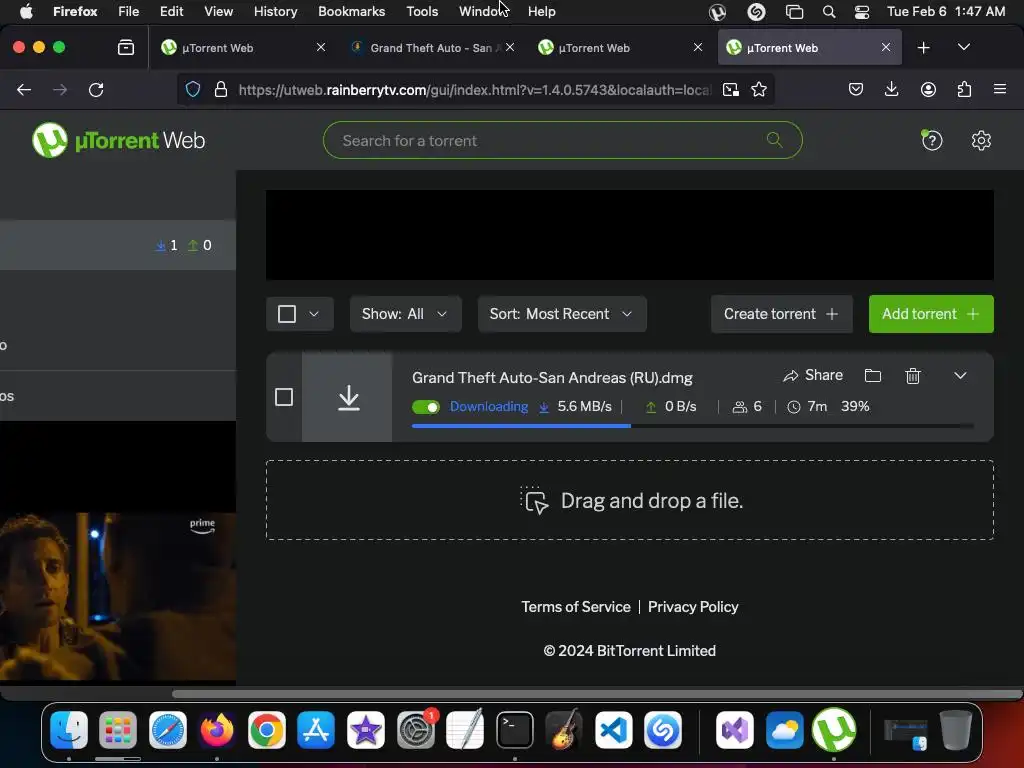Open the Show: All filter dropdown
Viewport: 1024px width, 768px height.
click(x=406, y=314)
